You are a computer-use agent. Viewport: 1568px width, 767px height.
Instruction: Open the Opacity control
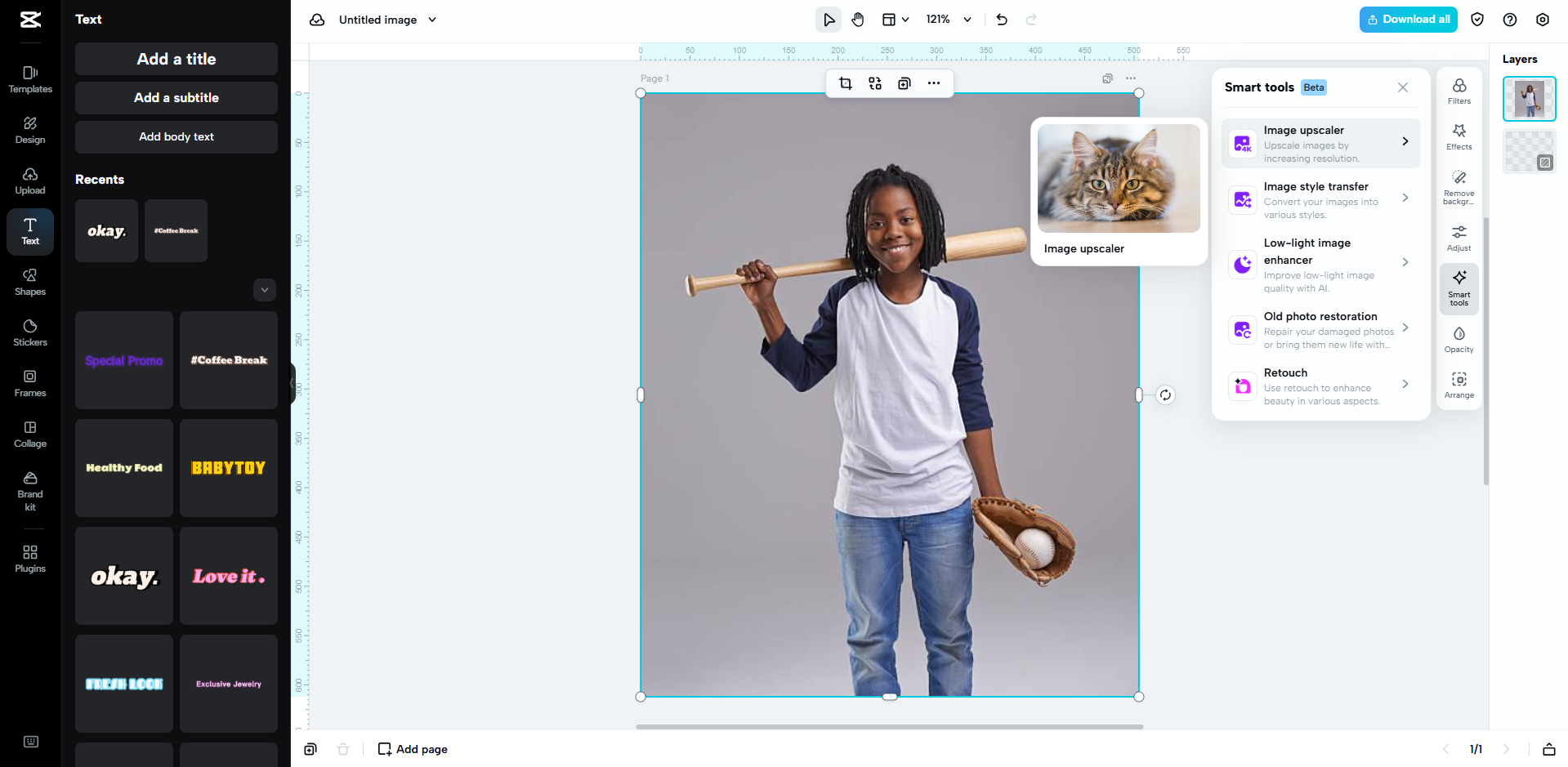click(x=1459, y=338)
